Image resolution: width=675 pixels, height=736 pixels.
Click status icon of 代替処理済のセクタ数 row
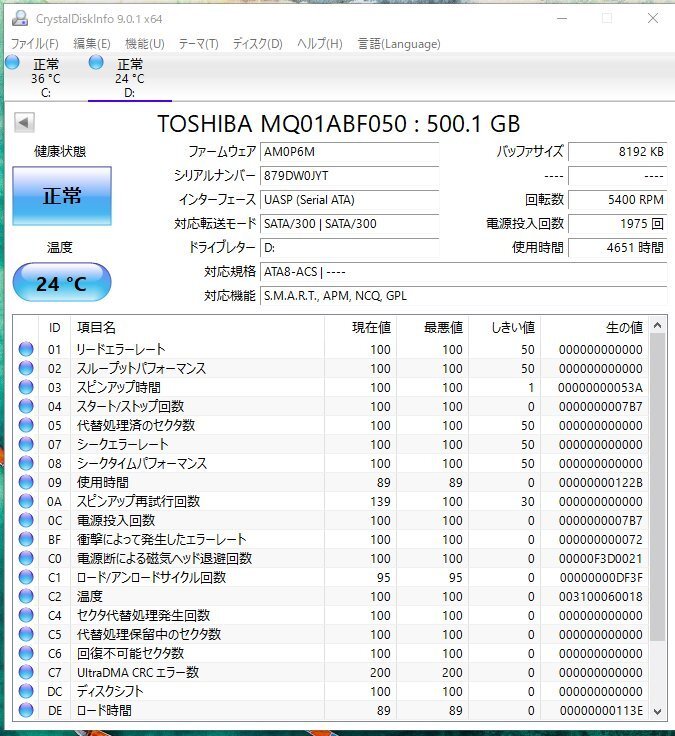click(26, 425)
